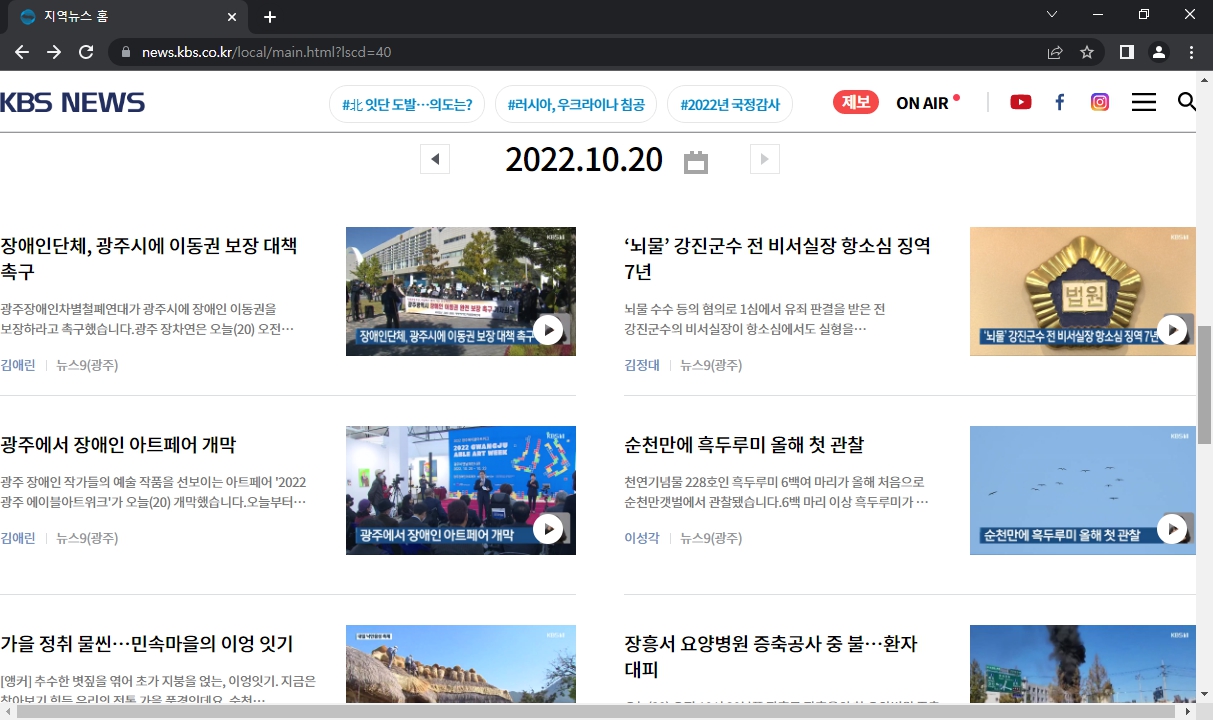Open ON AIR live stream
The width and height of the screenshot is (1213, 720).
tap(927, 103)
